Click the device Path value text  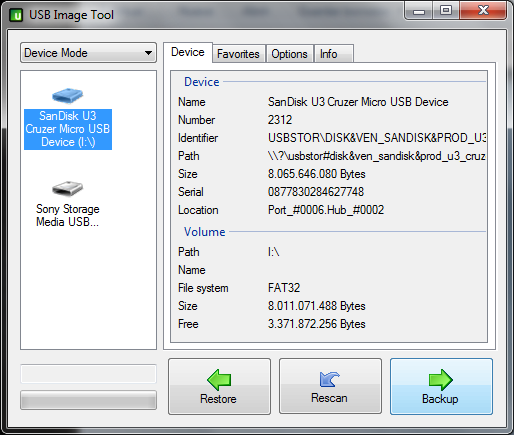[x=377, y=156]
